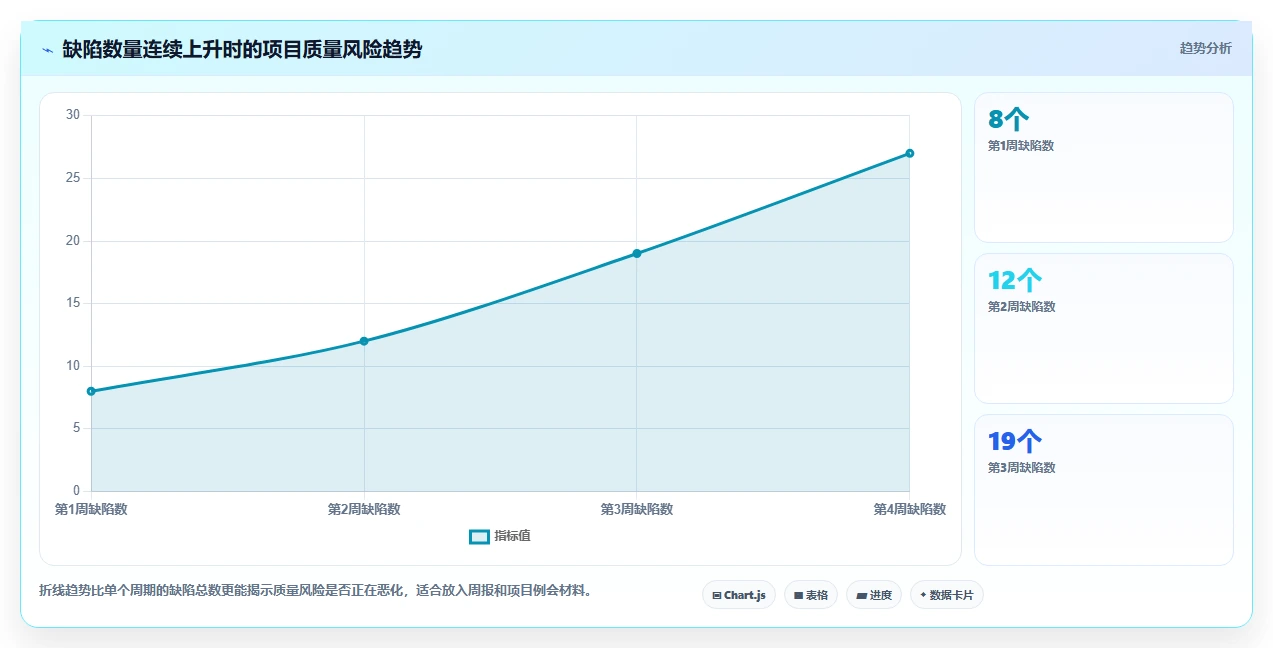Click the description text starting with 折线趋势
1273x648 pixels.
pos(318,590)
